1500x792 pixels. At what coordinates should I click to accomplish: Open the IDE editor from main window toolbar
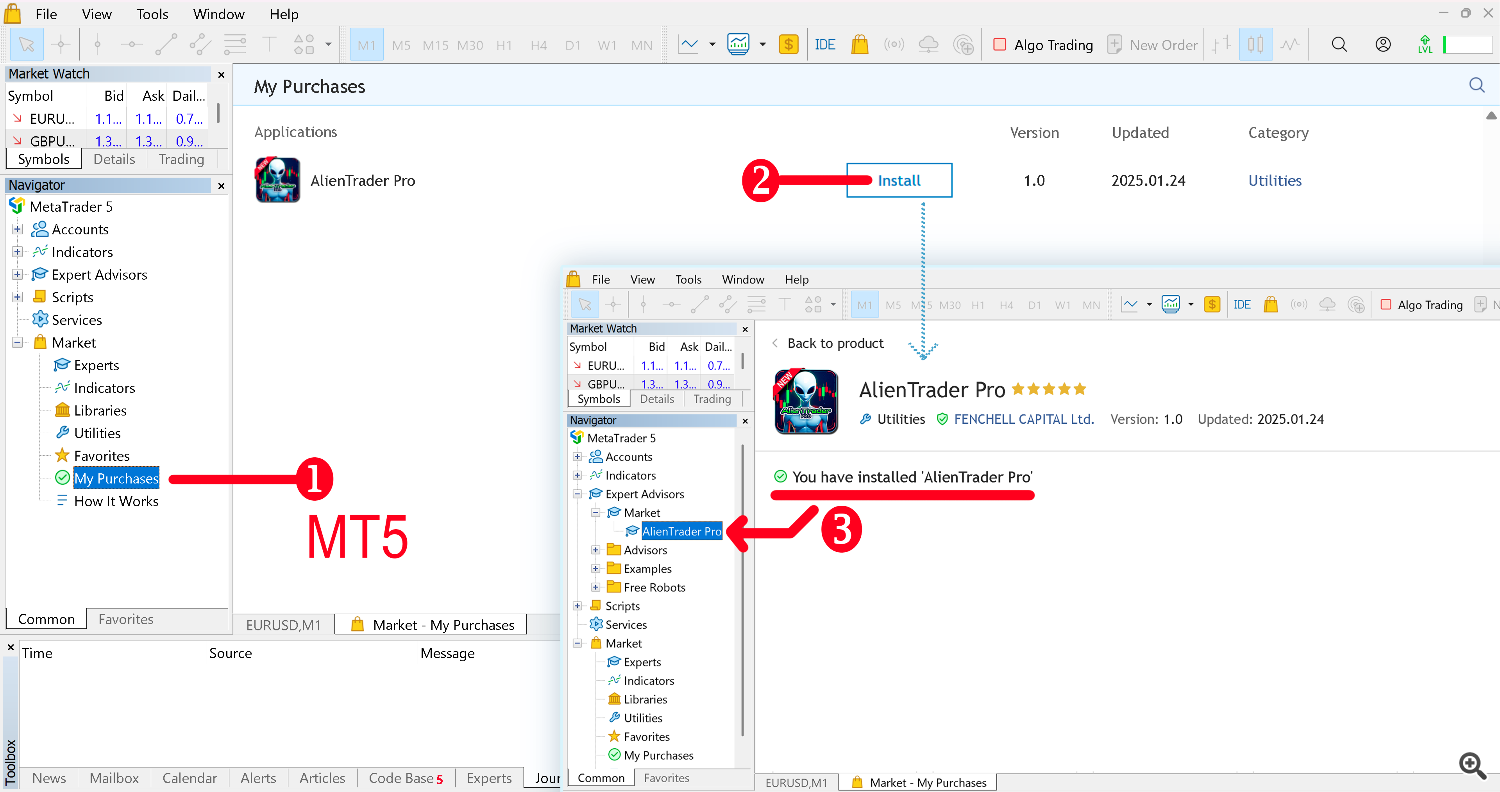825,44
